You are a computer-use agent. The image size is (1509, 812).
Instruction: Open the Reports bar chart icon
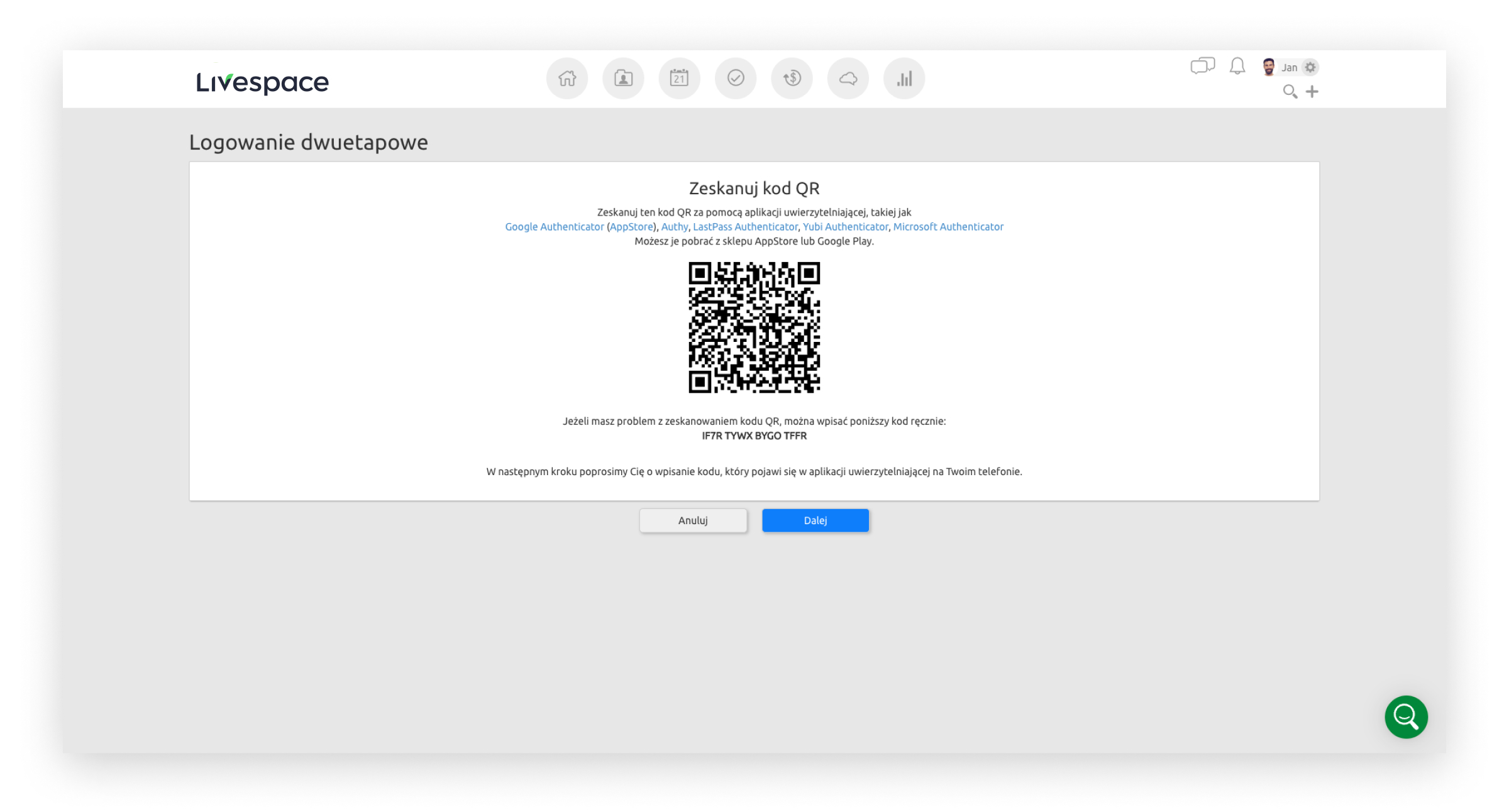pos(904,79)
